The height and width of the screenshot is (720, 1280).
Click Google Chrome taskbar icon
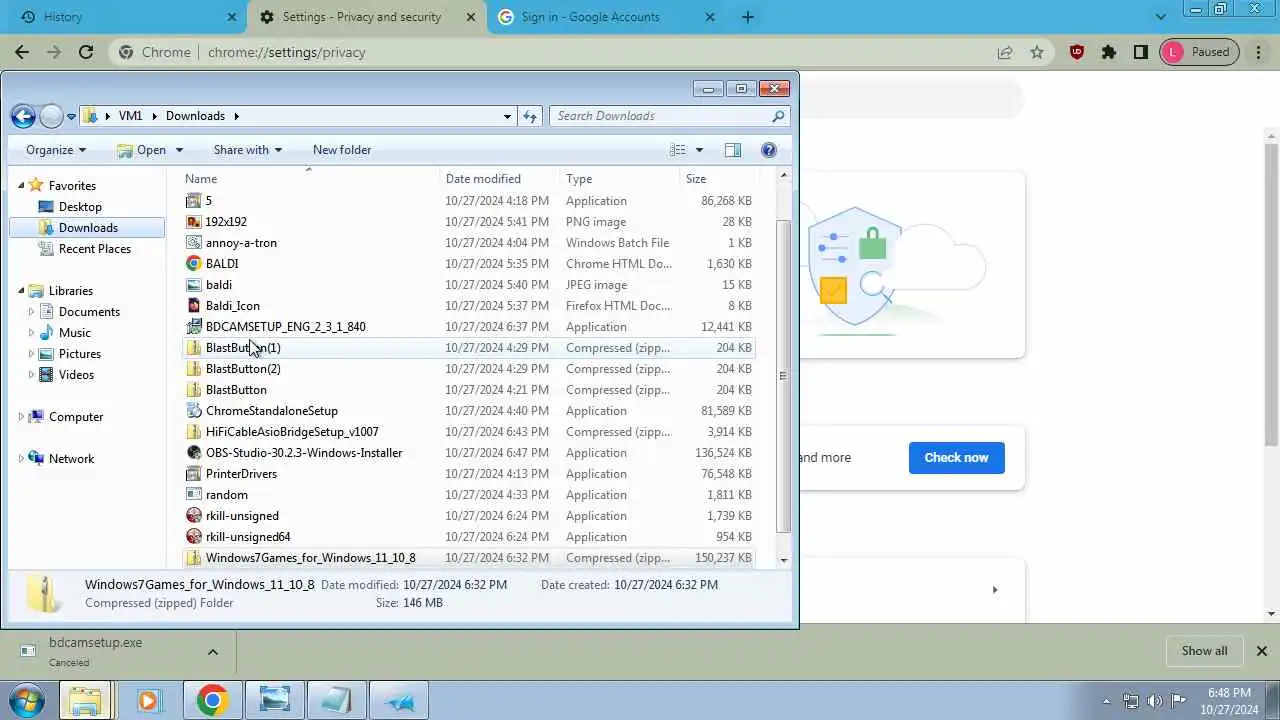point(212,701)
